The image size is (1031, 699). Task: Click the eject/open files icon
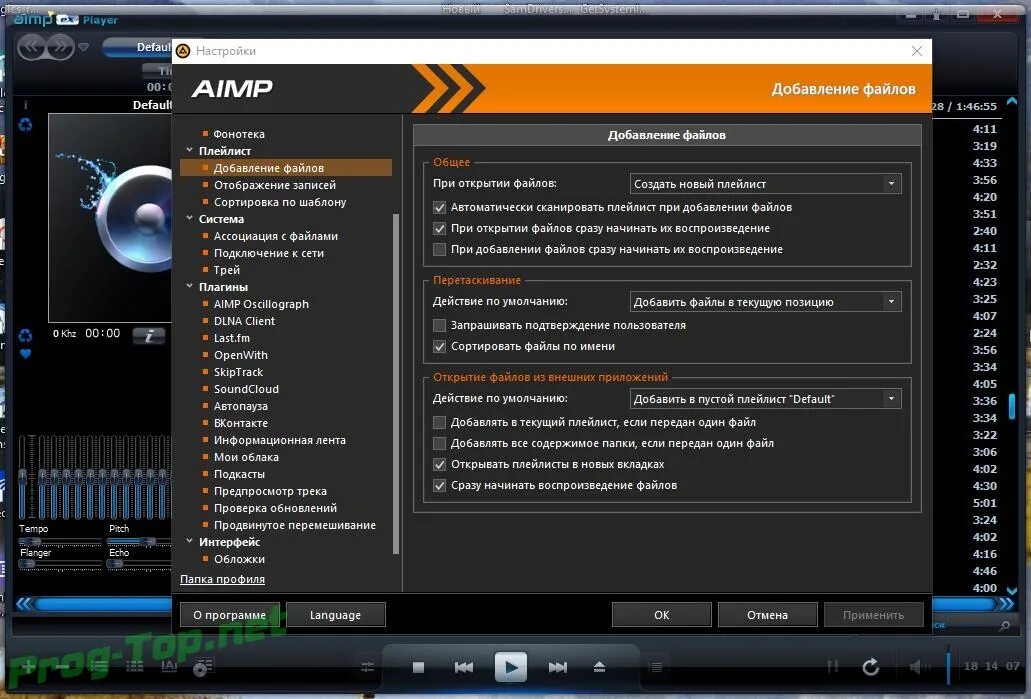click(x=599, y=667)
